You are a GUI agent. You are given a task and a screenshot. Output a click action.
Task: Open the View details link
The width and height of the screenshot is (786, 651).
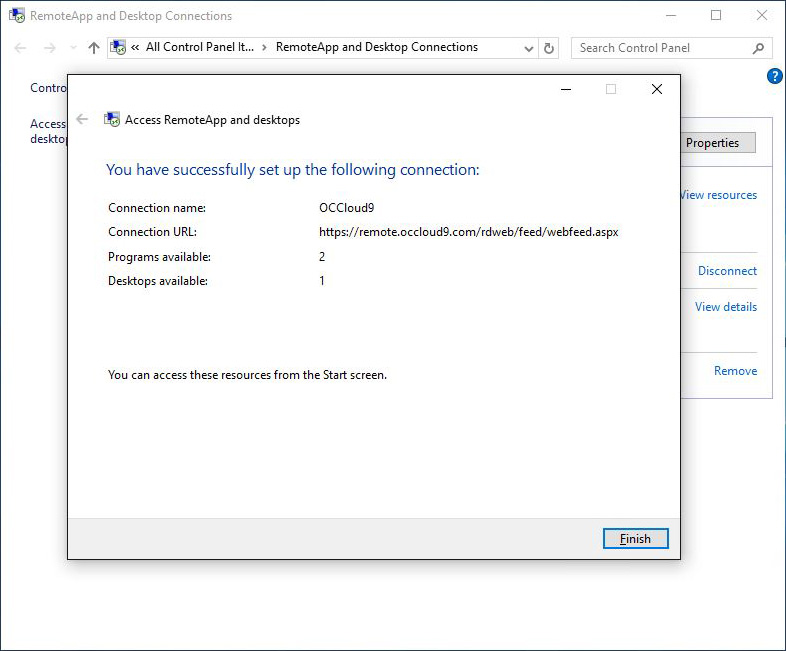726,307
